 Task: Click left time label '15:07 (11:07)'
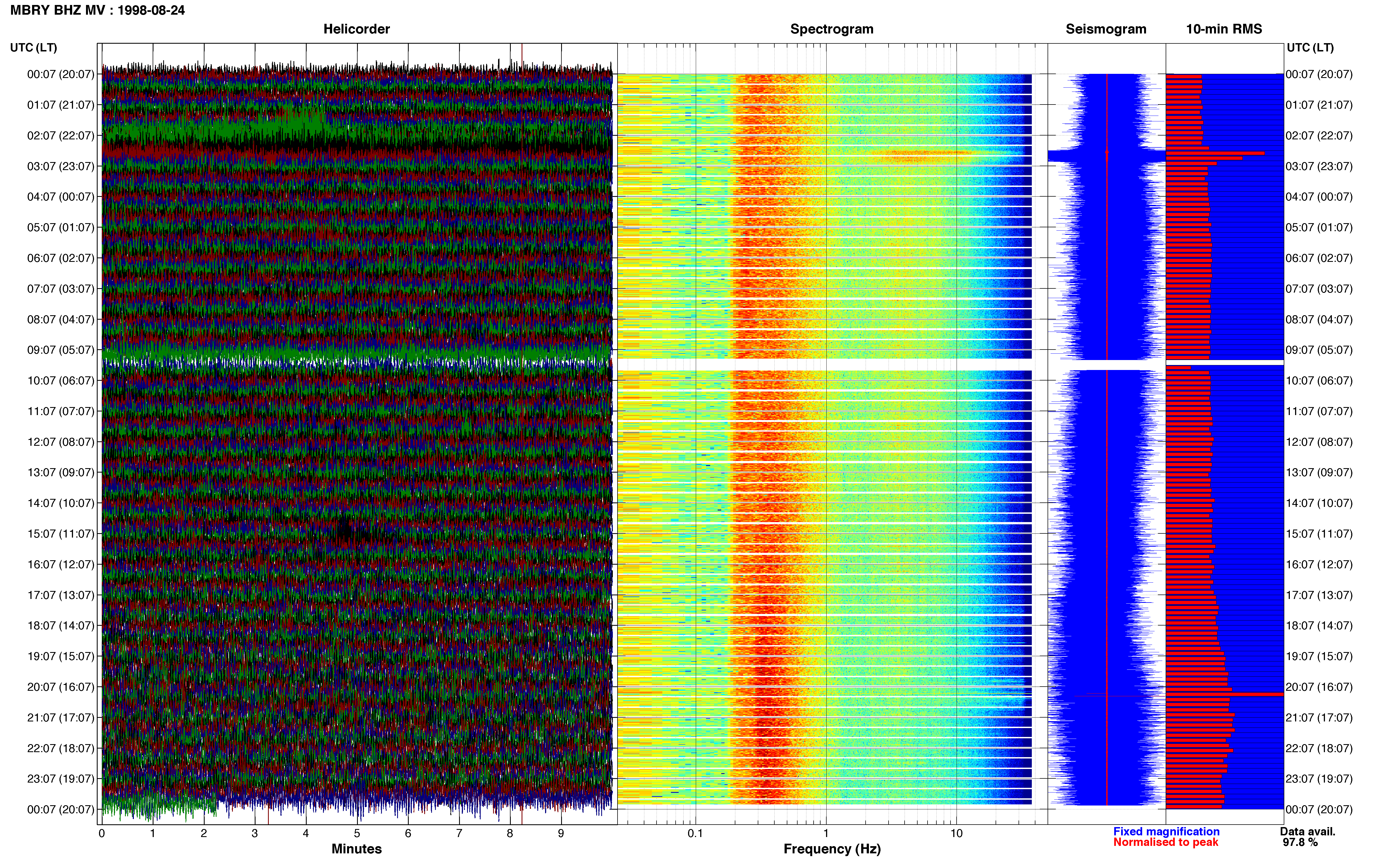click(x=61, y=534)
